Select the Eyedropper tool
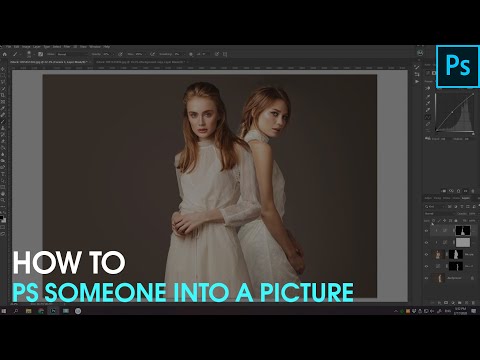The image size is (480, 360). pos(3,108)
